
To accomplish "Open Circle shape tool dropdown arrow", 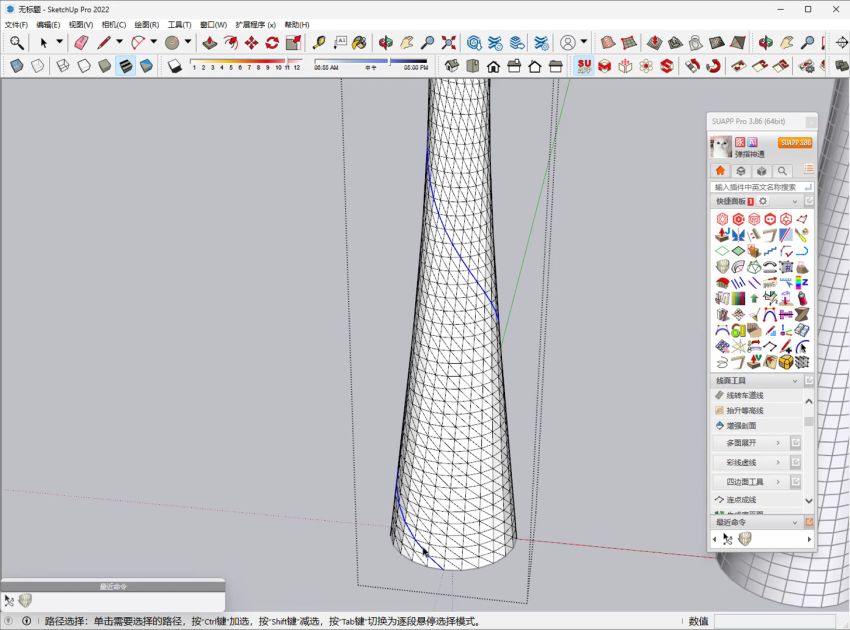I will [x=188, y=42].
